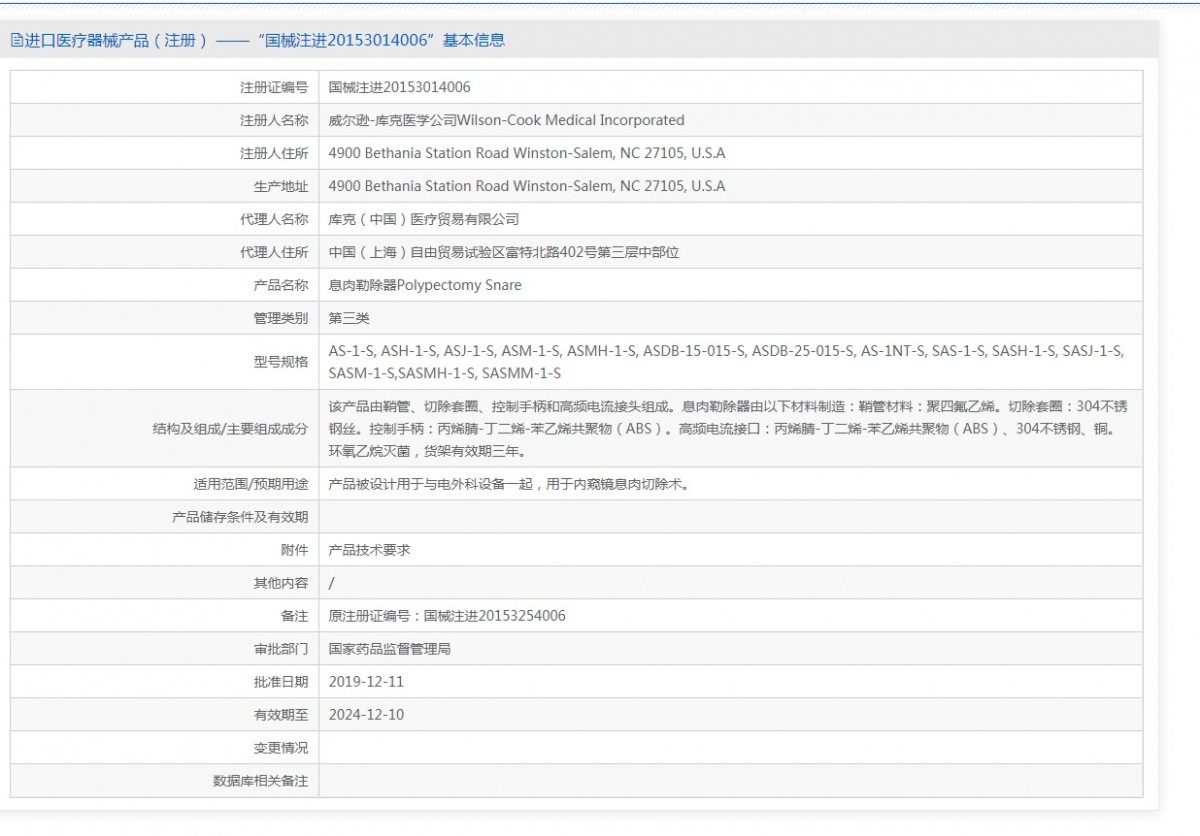Click the 型号规格 model list text
The height and width of the screenshot is (836, 1200).
[726, 362]
